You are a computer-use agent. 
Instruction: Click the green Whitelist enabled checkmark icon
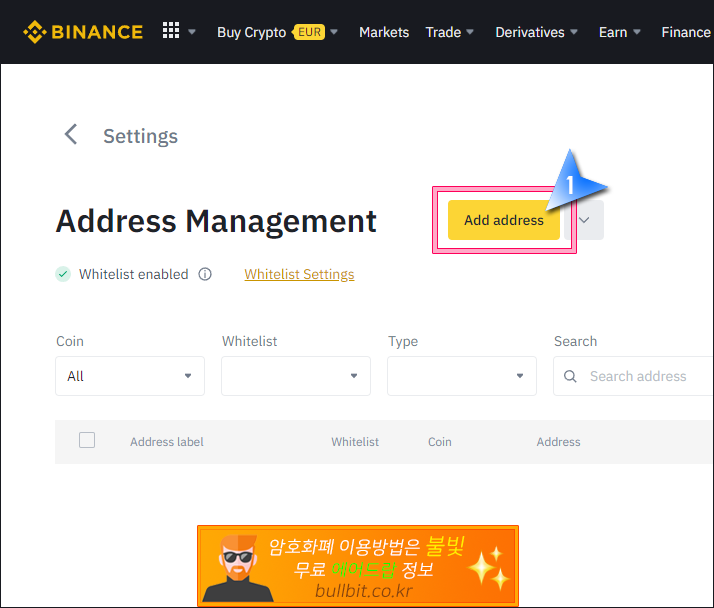pyautogui.click(x=63, y=274)
